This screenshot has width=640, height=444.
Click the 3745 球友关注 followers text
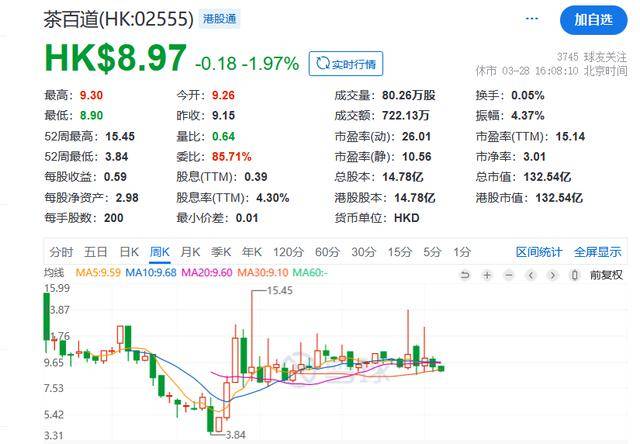(592, 57)
